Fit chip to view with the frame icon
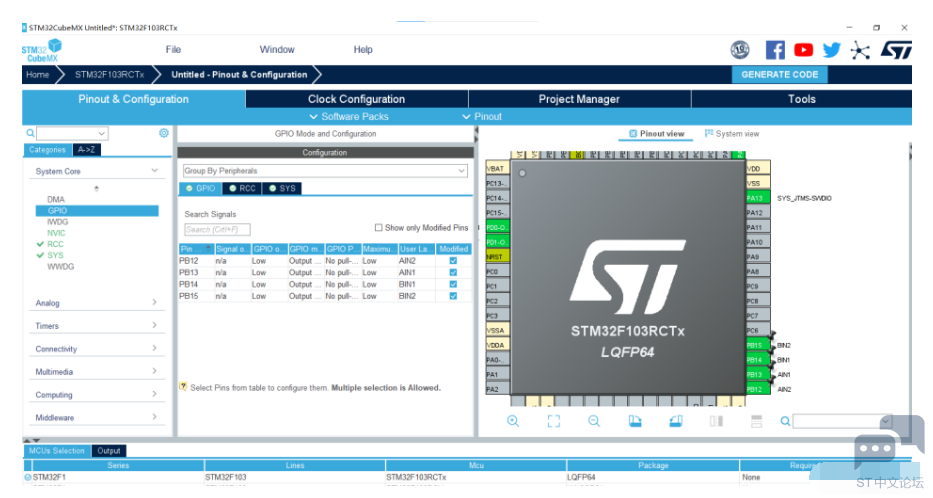Screen dimensions: 933x498 553,421
